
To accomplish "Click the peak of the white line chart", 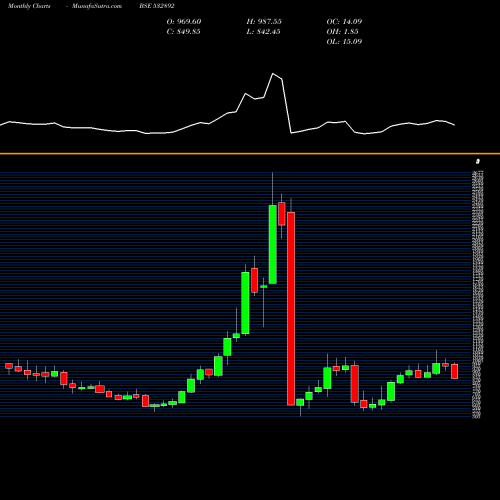I will point(273,73).
